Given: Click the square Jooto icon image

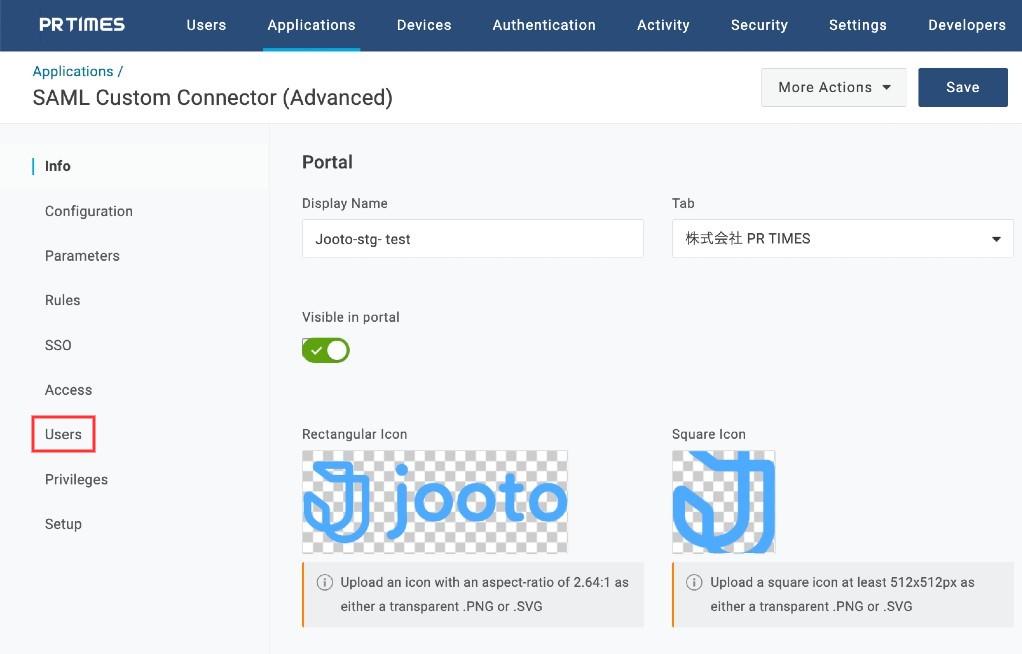Looking at the screenshot, I should [723, 501].
